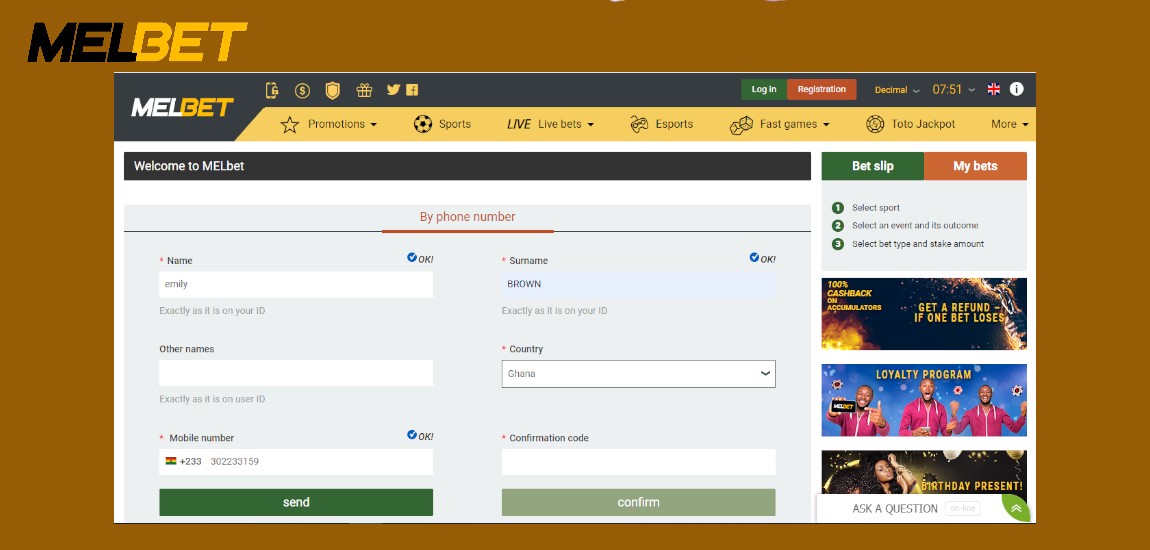Click the soccer ball icon beside Sports
Viewport: 1150px width, 550px height.
(423, 124)
